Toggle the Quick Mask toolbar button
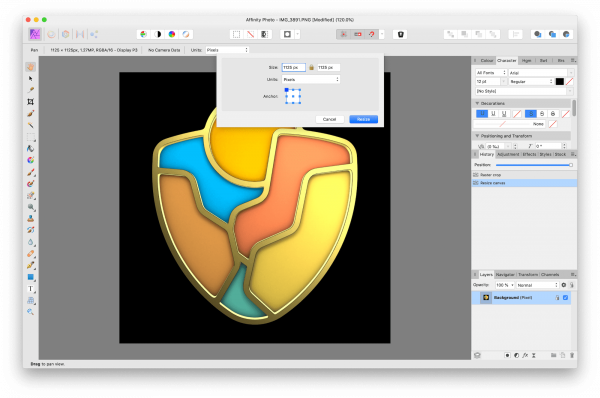 click(287, 34)
